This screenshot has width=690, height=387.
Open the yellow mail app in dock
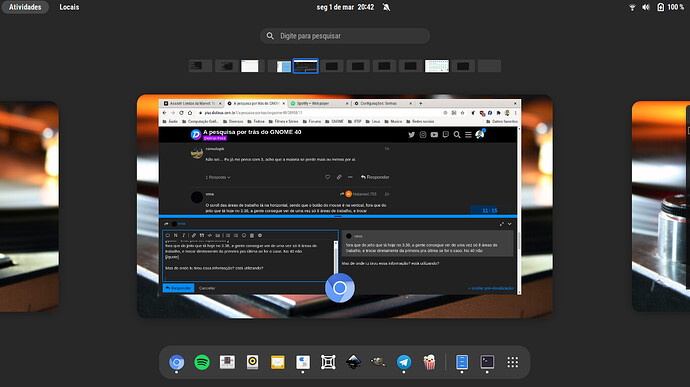(x=278, y=362)
